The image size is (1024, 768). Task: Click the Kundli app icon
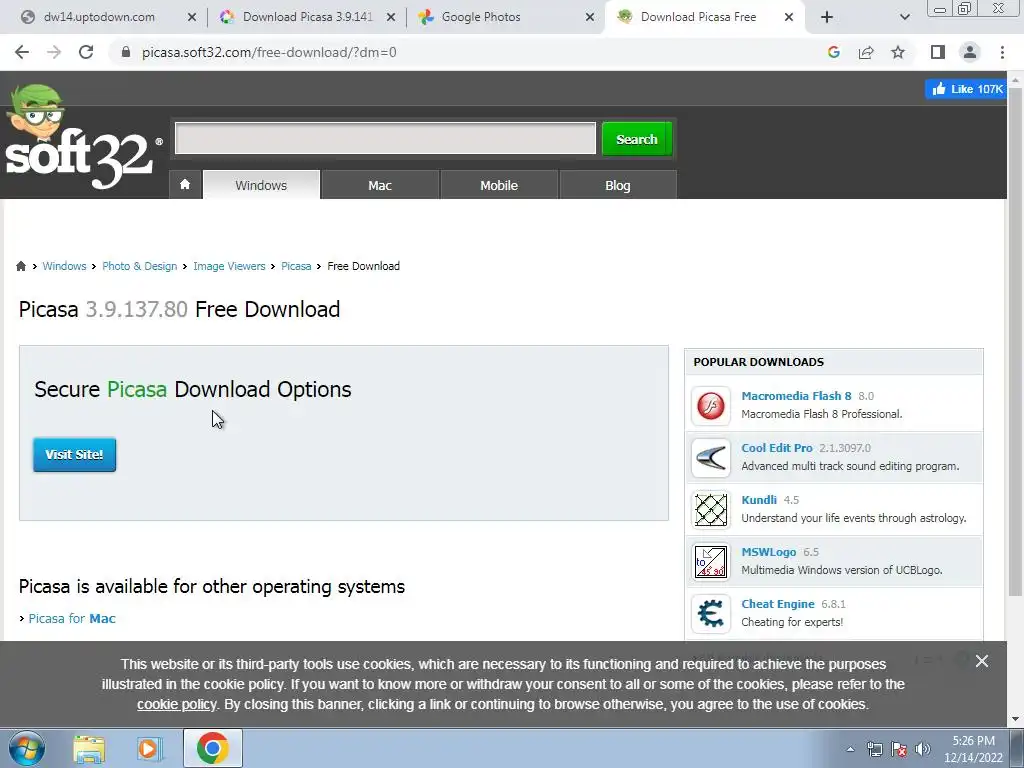click(x=711, y=510)
